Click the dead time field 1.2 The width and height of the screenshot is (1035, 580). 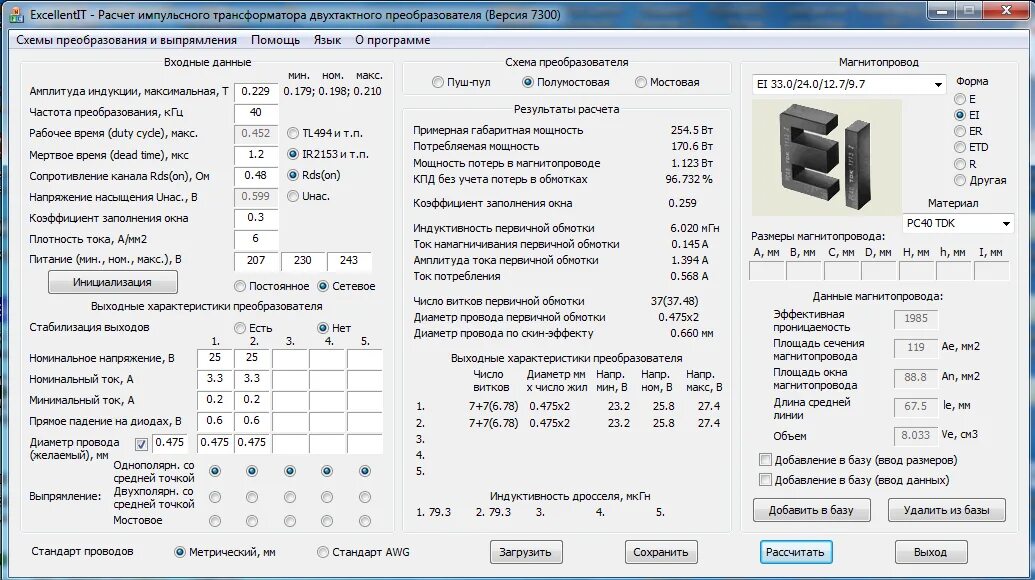click(256, 155)
